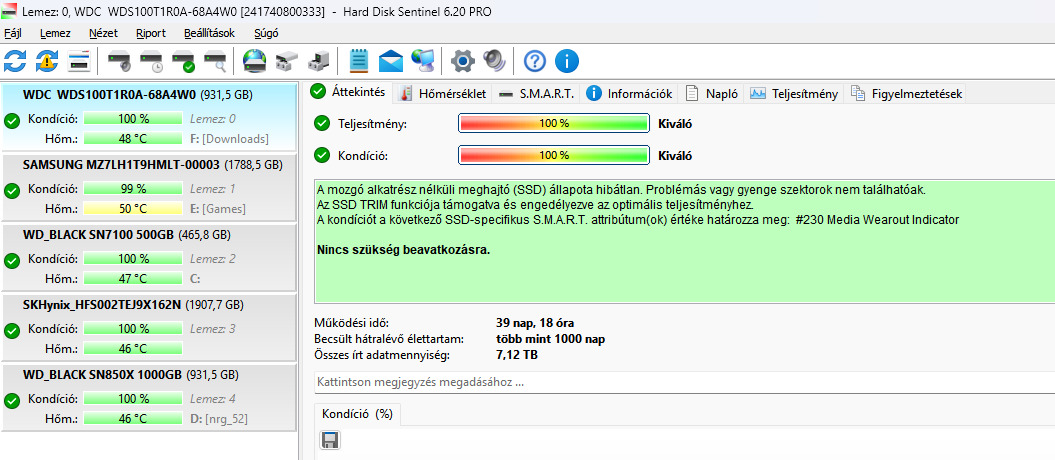
Task: Click the speaker sound toolbar icon
Action: (x=494, y=61)
